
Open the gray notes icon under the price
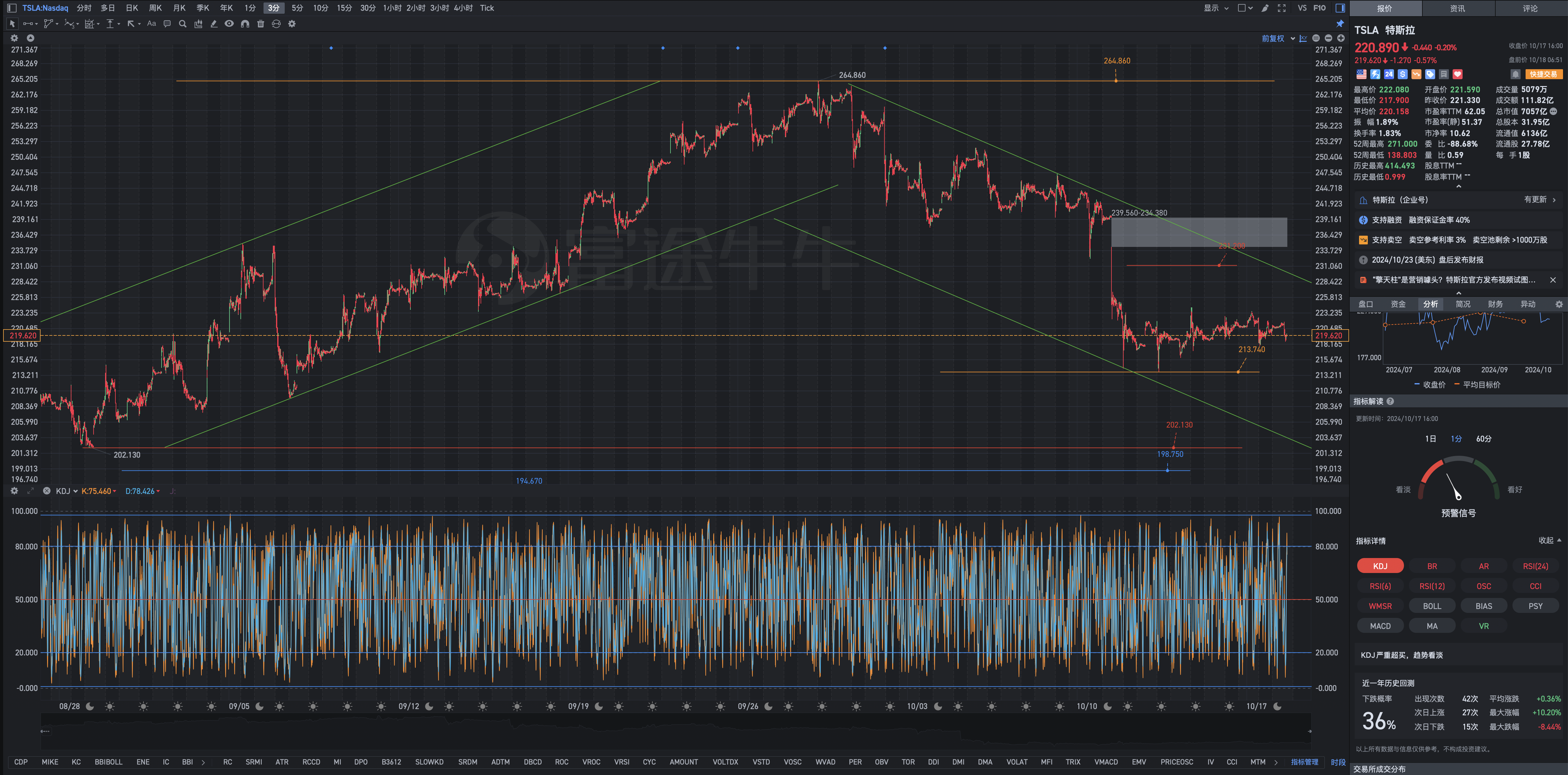click(x=1444, y=74)
